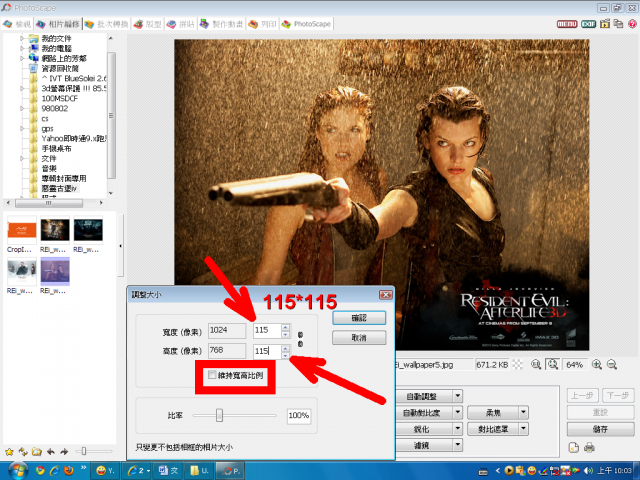Select the 音樂 folder
The image size is (640, 480).
[49, 168]
